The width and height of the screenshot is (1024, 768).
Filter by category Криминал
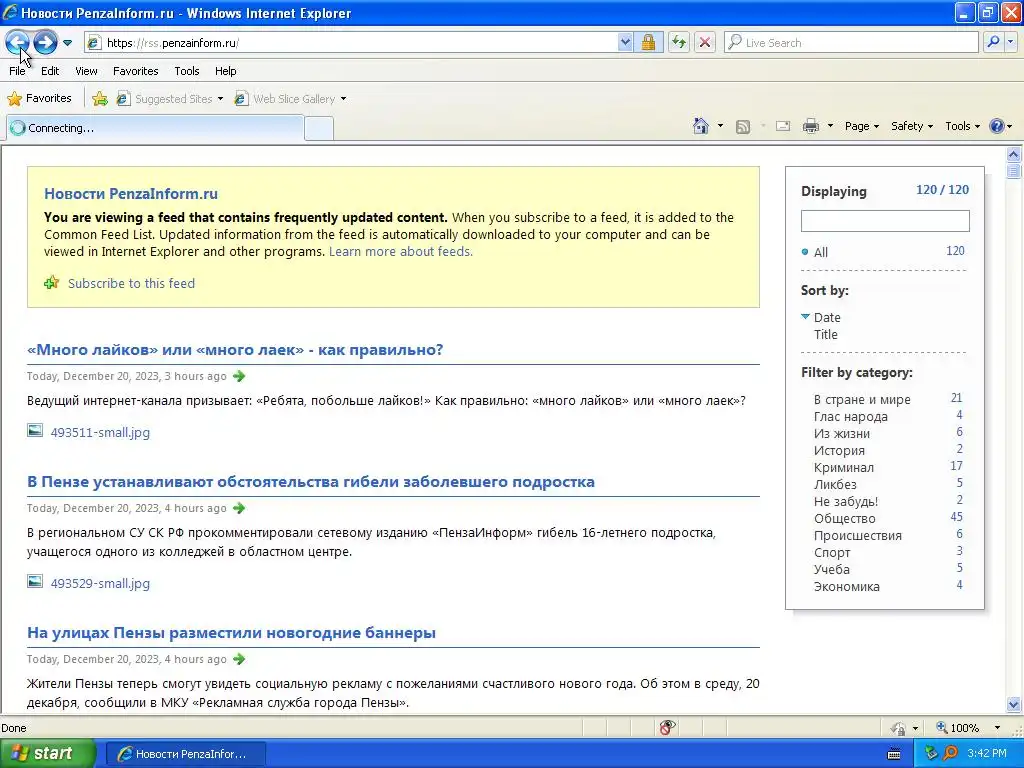(x=843, y=468)
